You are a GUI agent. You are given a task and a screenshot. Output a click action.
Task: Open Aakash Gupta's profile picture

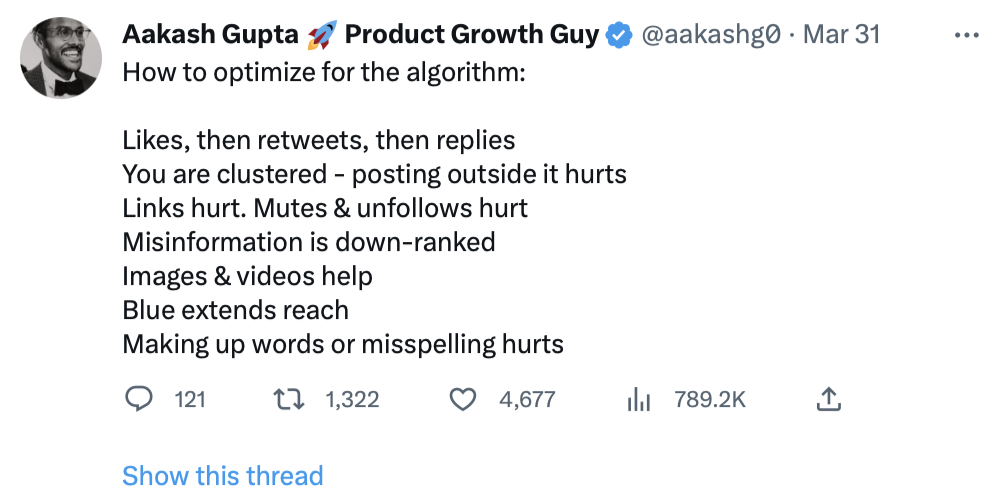tap(62, 59)
